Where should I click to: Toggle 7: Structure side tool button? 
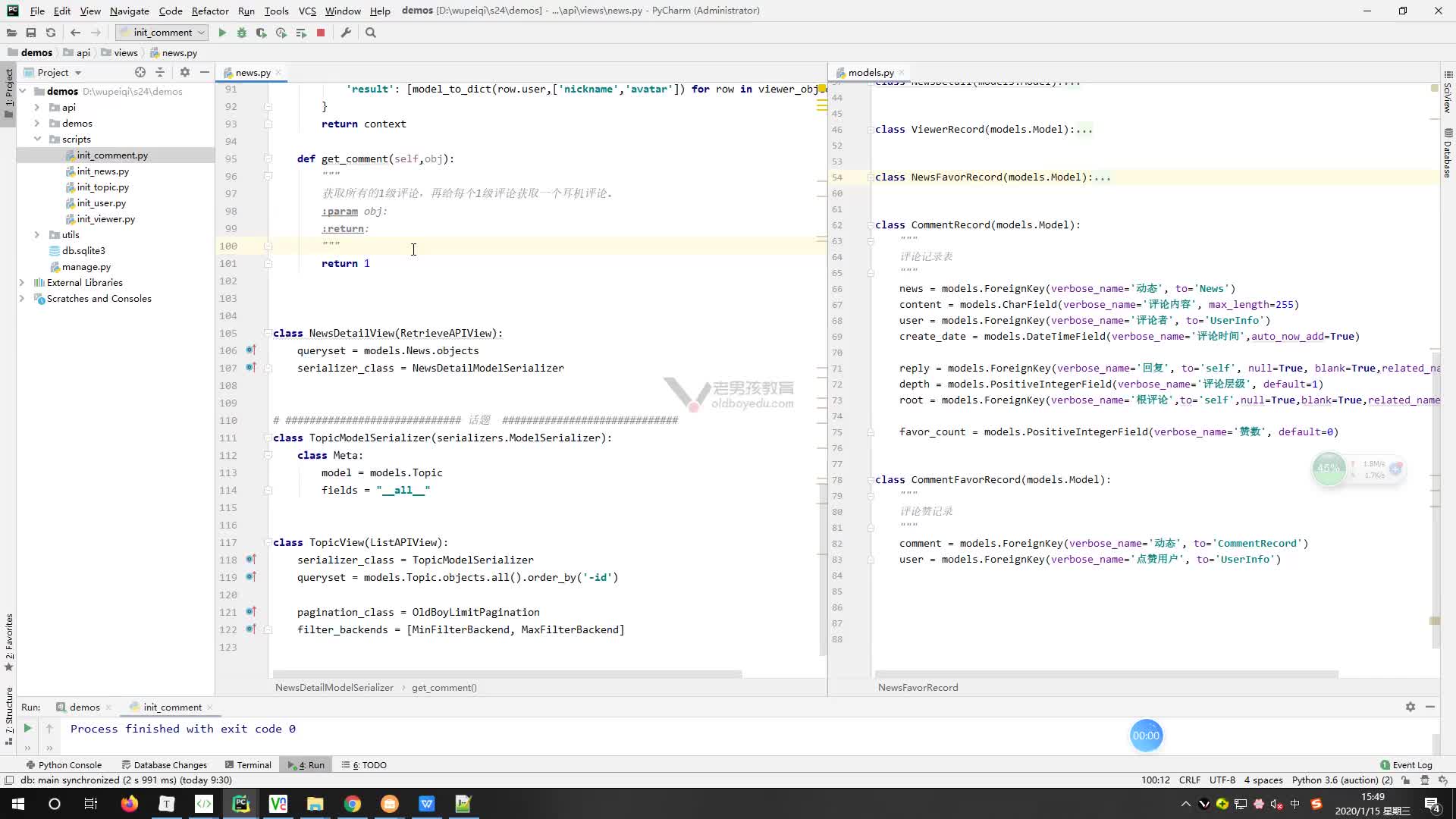pos(8,715)
